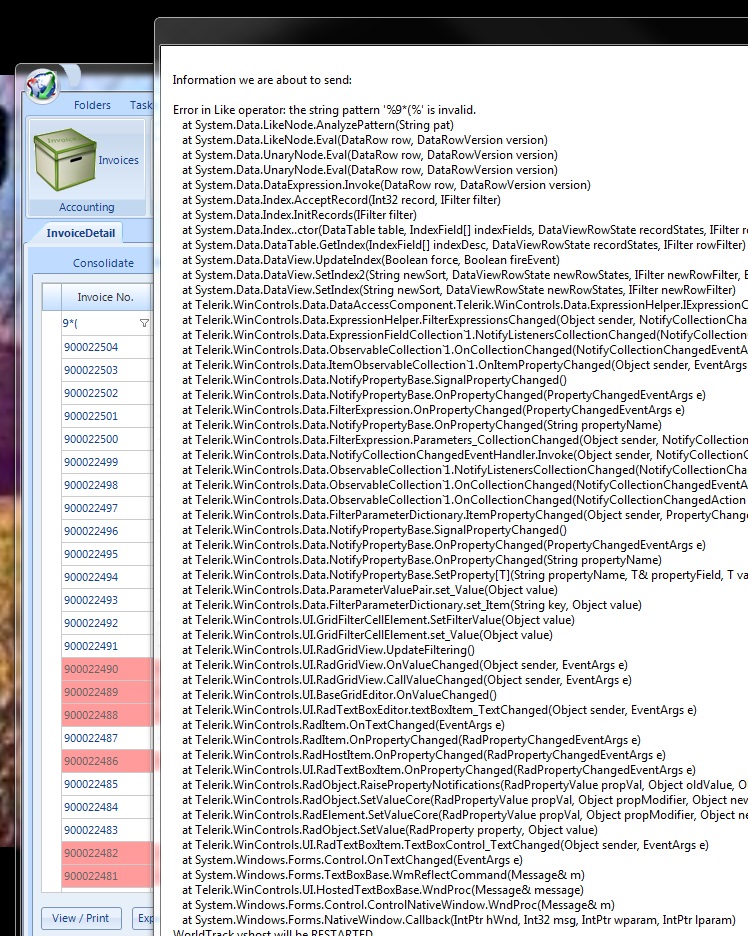Click the filter funnel icon in Invoice No. column

pyautogui.click(x=144, y=323)
